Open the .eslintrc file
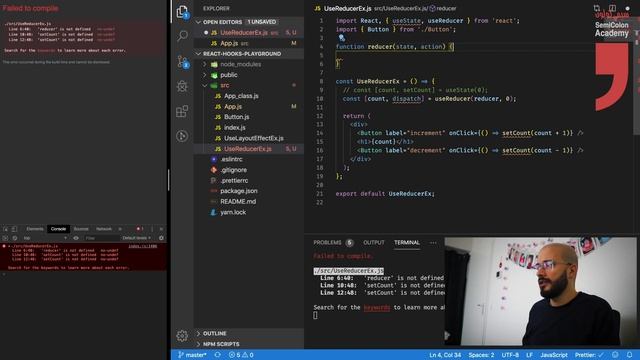The height and width of the screenshot is (360, 640). [249, 159]
